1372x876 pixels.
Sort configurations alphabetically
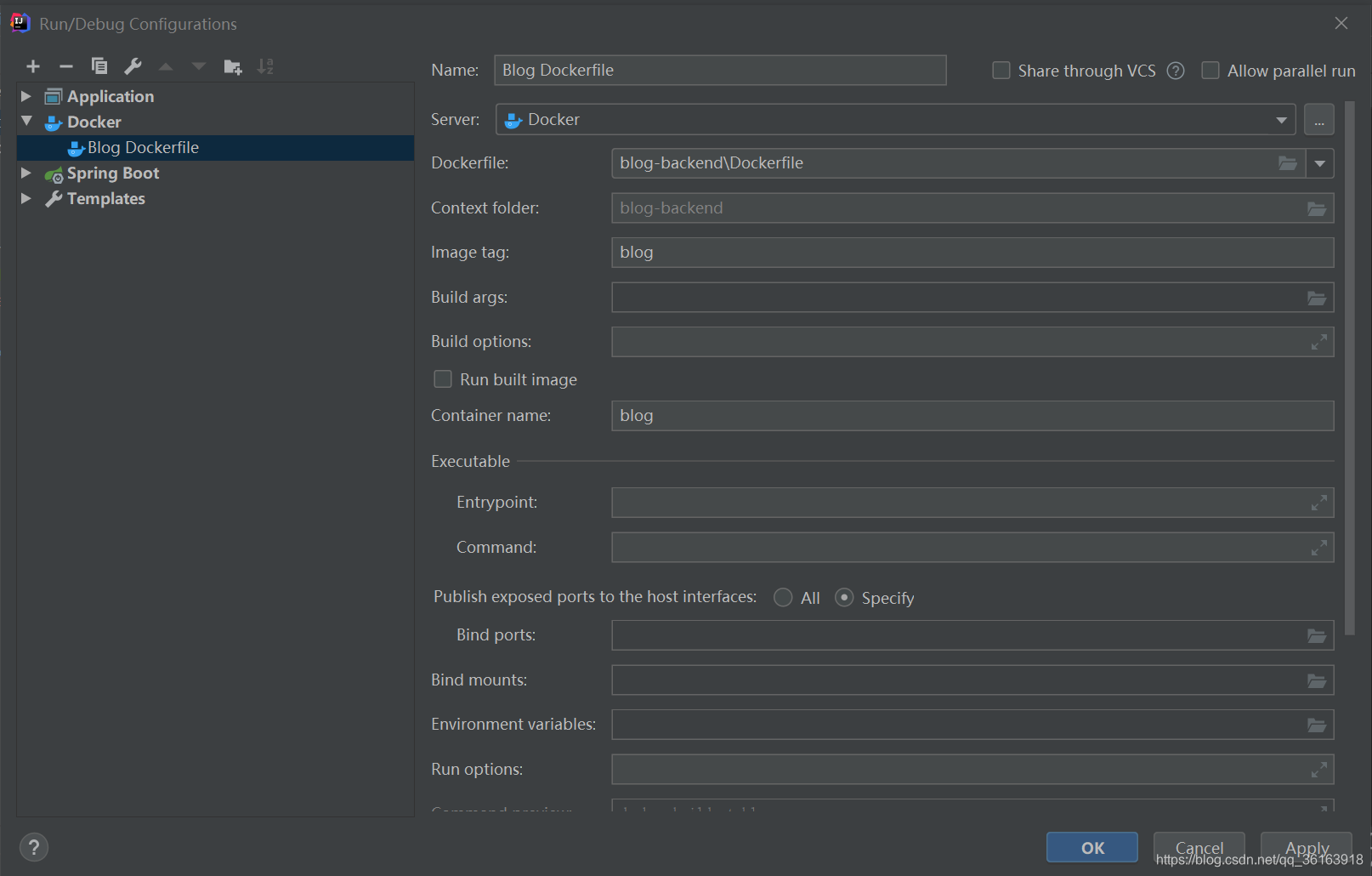265,66
